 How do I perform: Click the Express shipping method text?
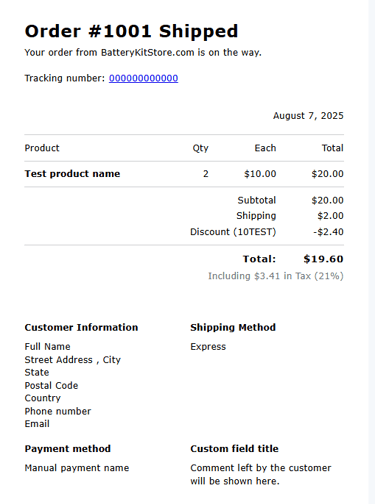tap(208, 347)
